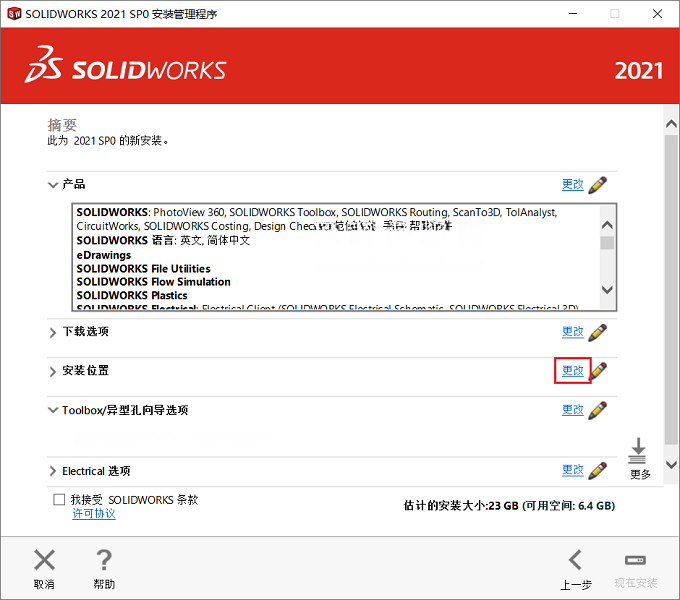Screen dimensions: 680x600
Task: Click the pencil icon in Toolbox/异型孔向导选项 row
Action: coord(598,410)
